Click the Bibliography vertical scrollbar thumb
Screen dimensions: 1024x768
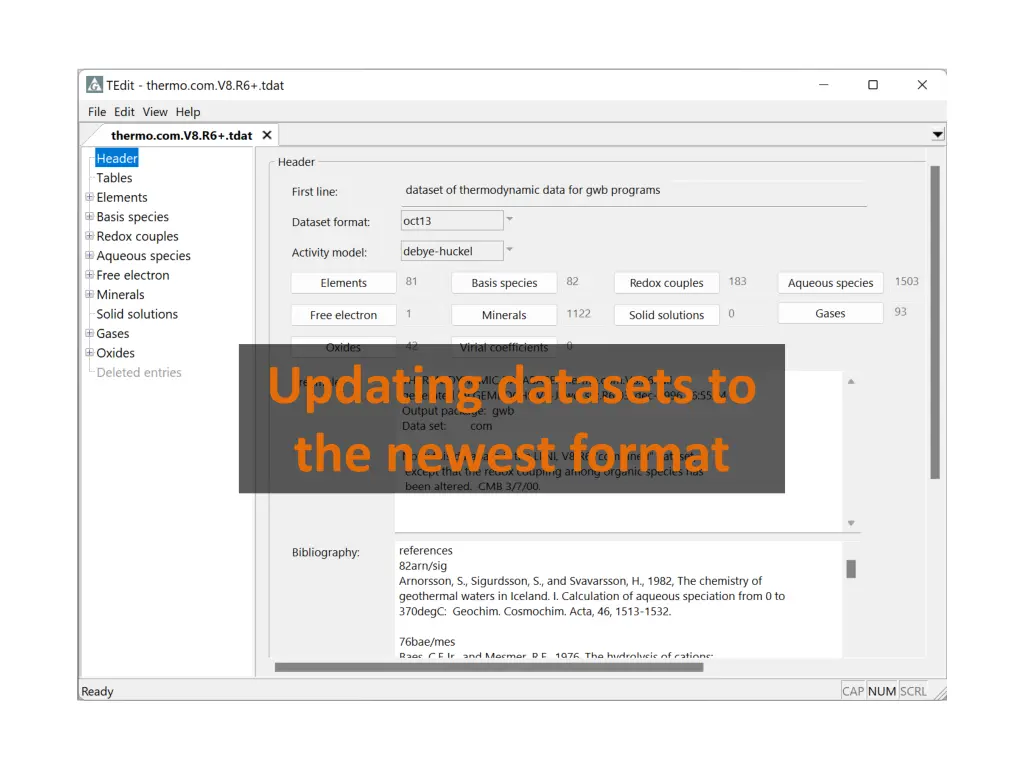click(x=851, y=569)
